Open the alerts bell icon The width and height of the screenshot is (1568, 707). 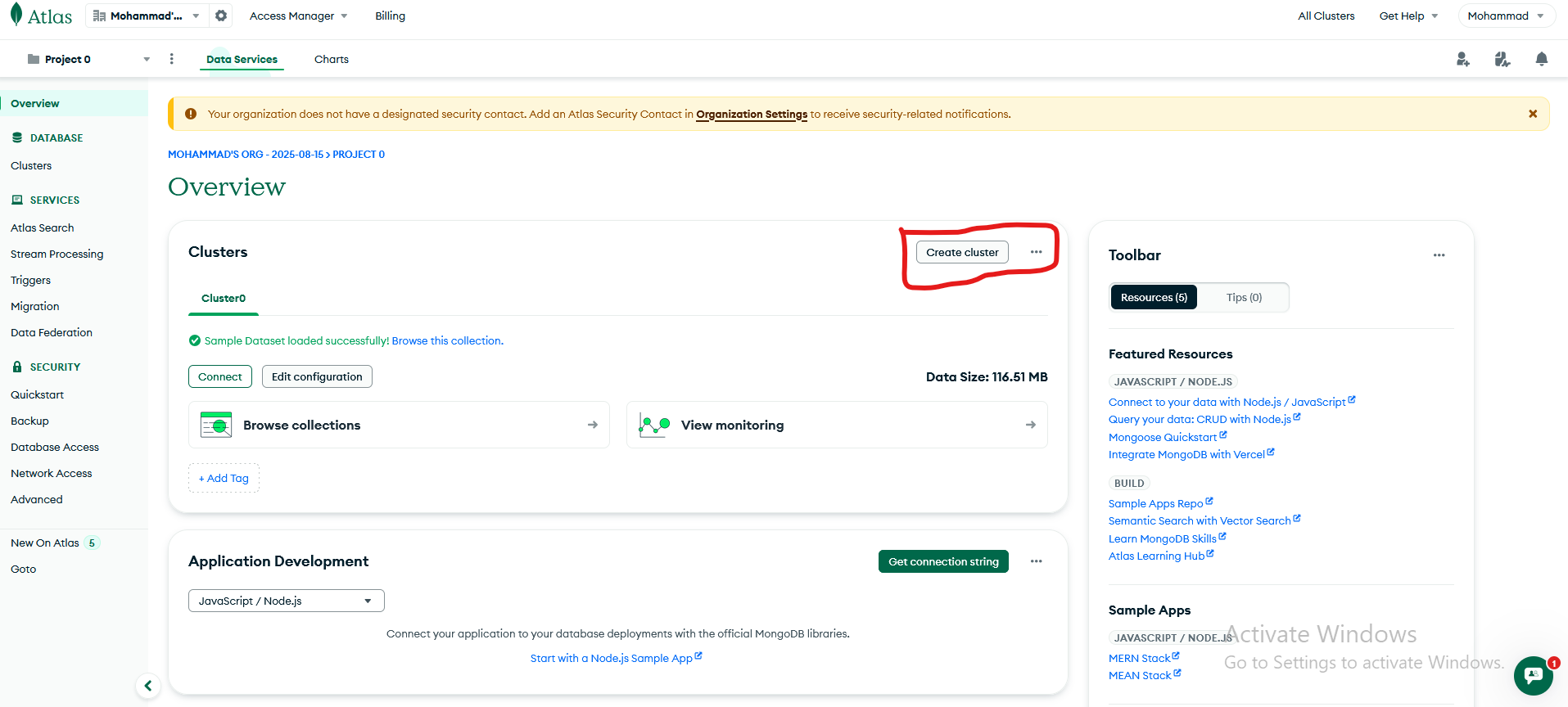(1542, 59)
